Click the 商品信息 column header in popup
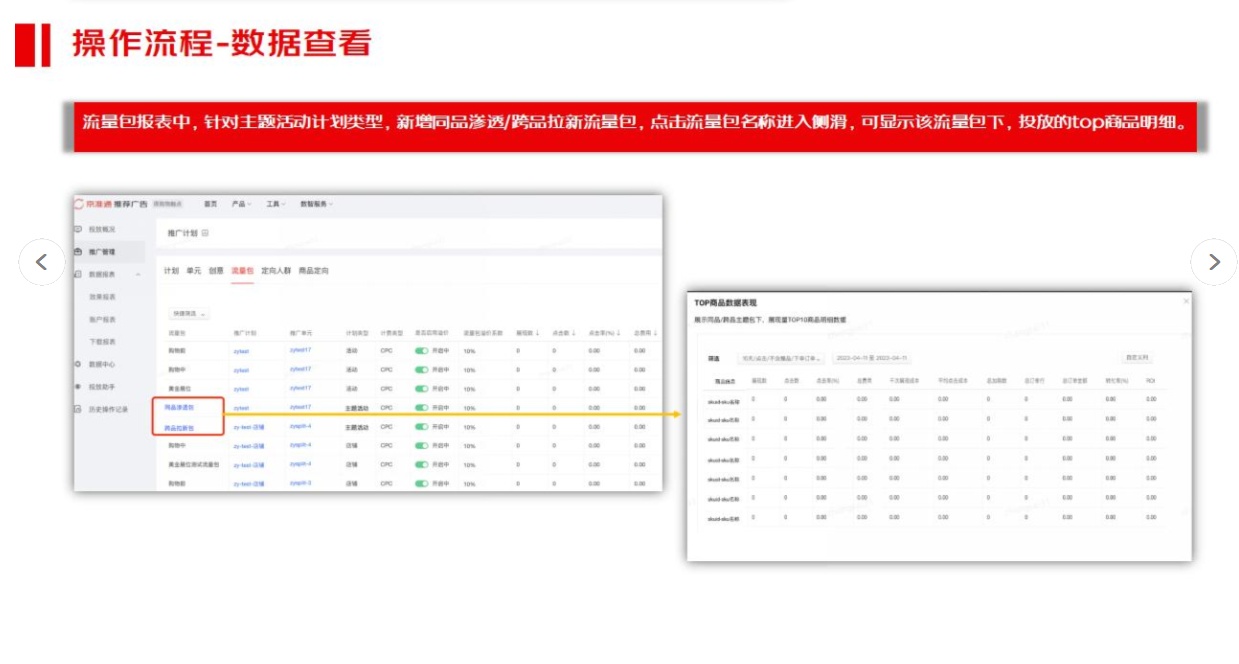 point(725,382)
